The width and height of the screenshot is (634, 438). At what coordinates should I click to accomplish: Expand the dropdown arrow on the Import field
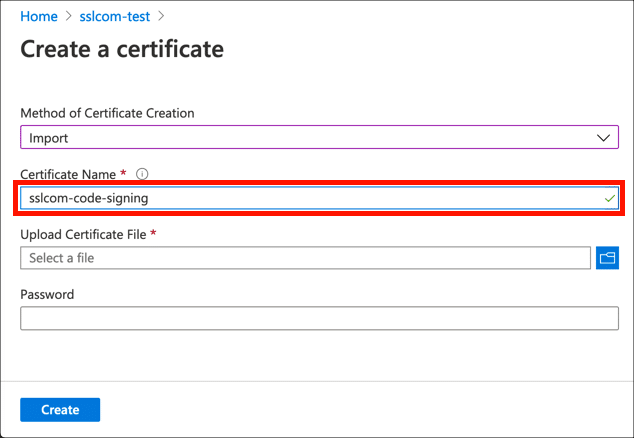pos(603,138)
